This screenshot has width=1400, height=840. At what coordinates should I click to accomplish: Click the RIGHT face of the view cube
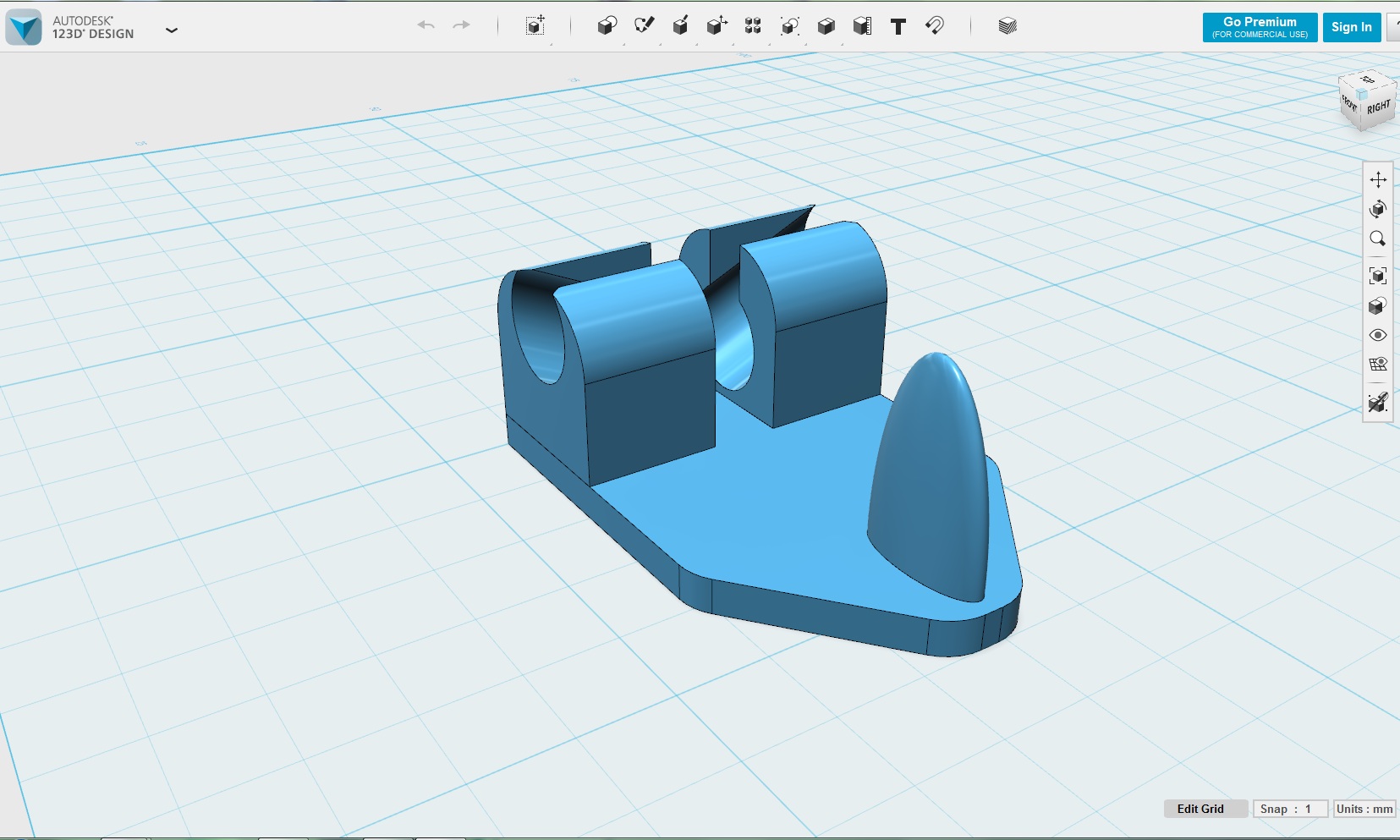point(1378,108)
